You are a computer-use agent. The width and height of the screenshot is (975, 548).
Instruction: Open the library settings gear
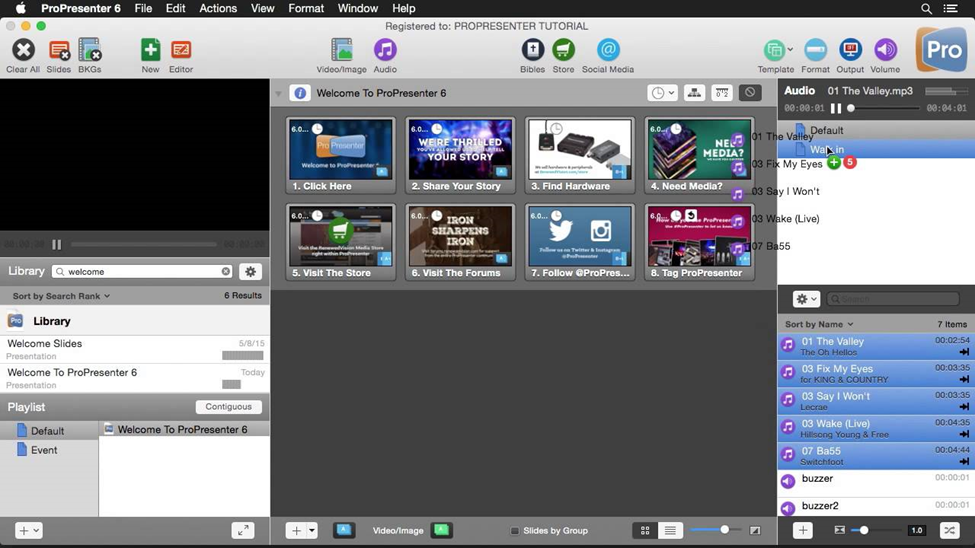(251, 272)
